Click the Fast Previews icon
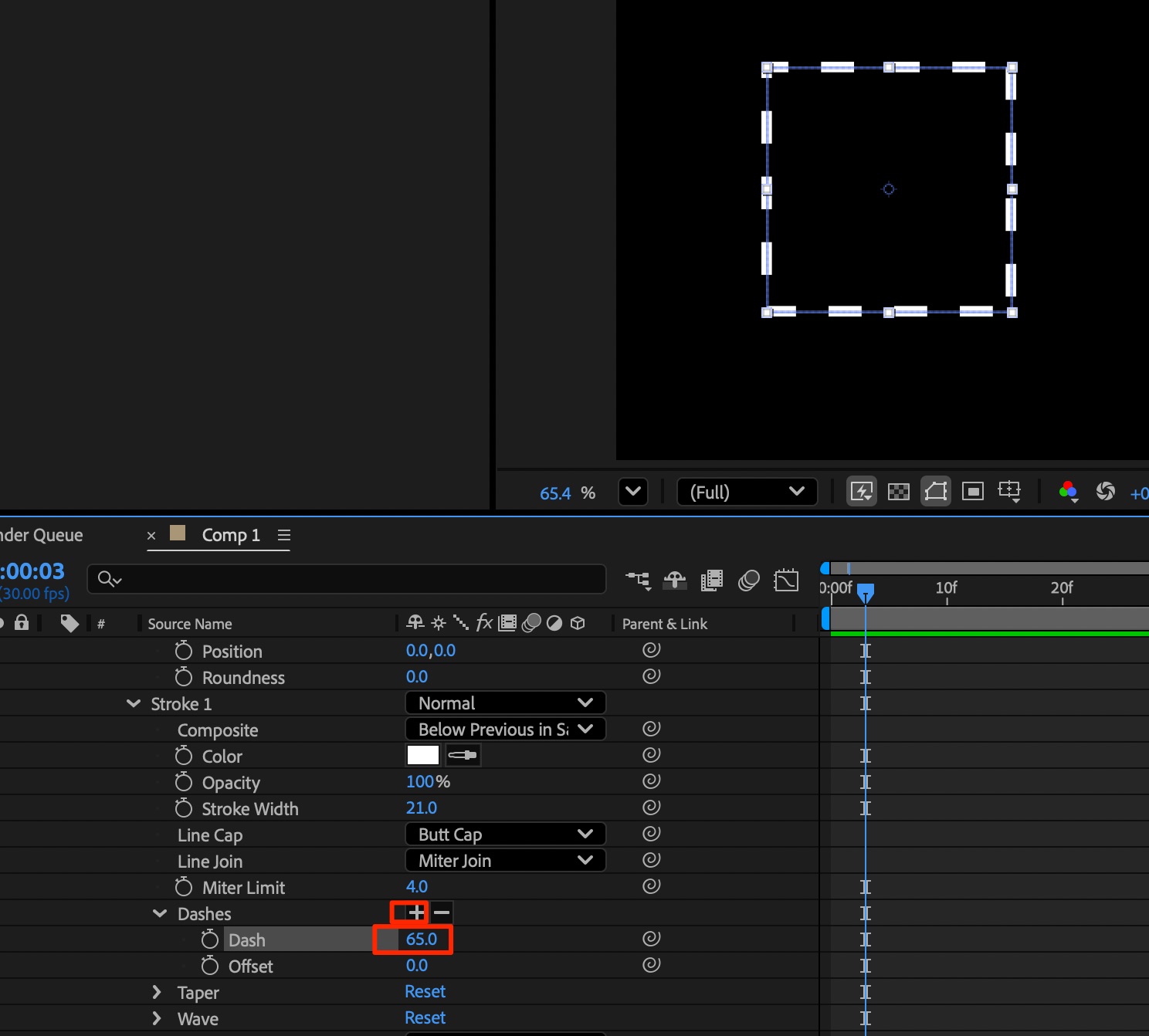 coord(861,492)
